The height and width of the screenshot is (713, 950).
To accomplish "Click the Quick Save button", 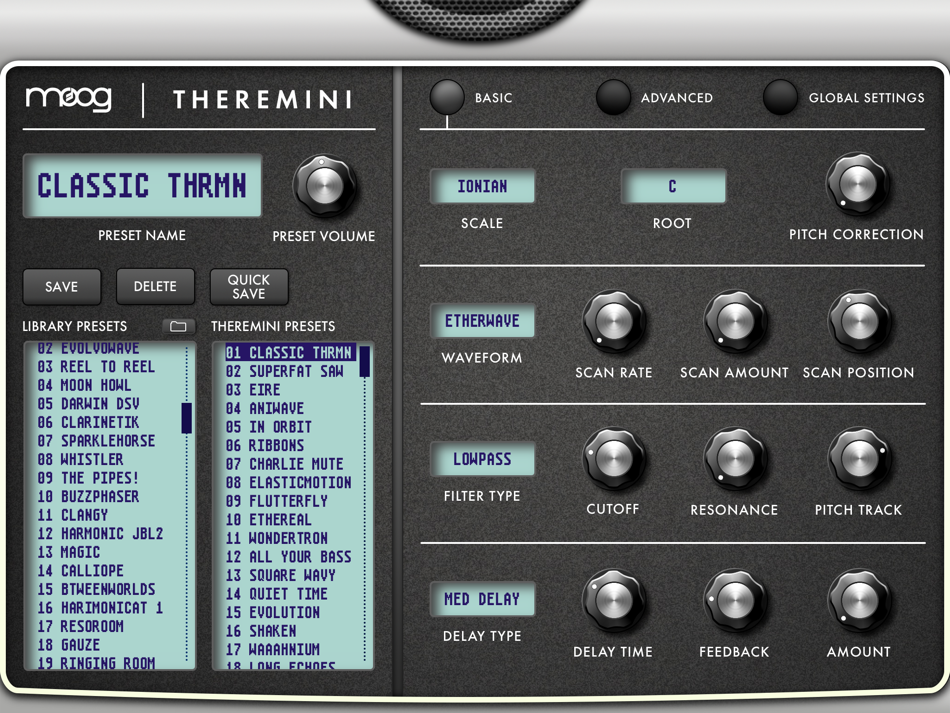I will [x=248, y=287].
